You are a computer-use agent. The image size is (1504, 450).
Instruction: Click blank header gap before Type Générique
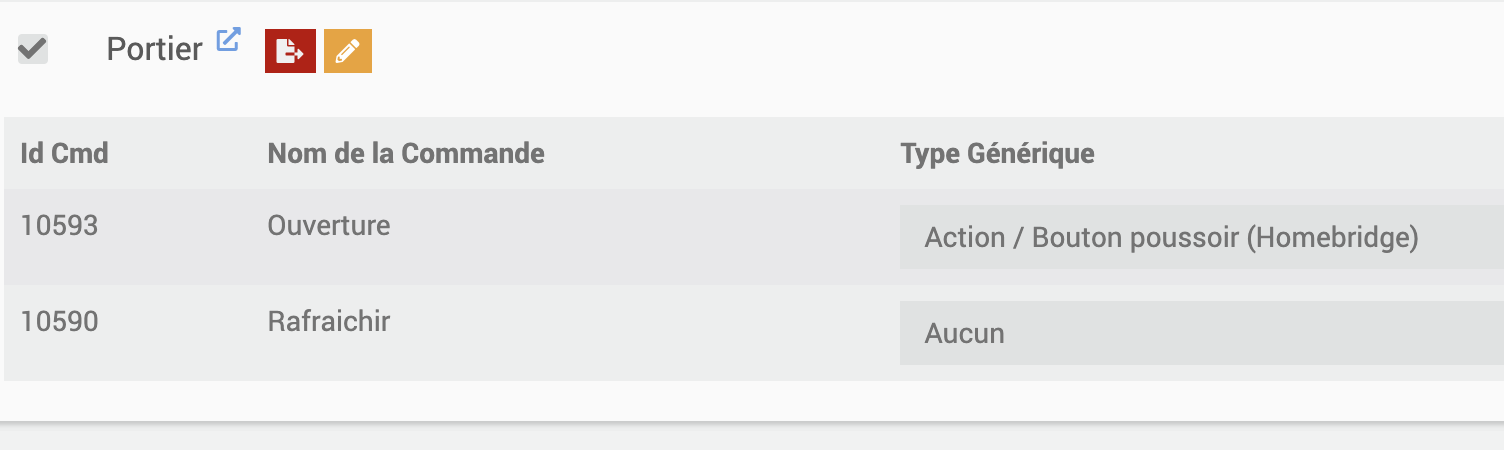point(720,154)
